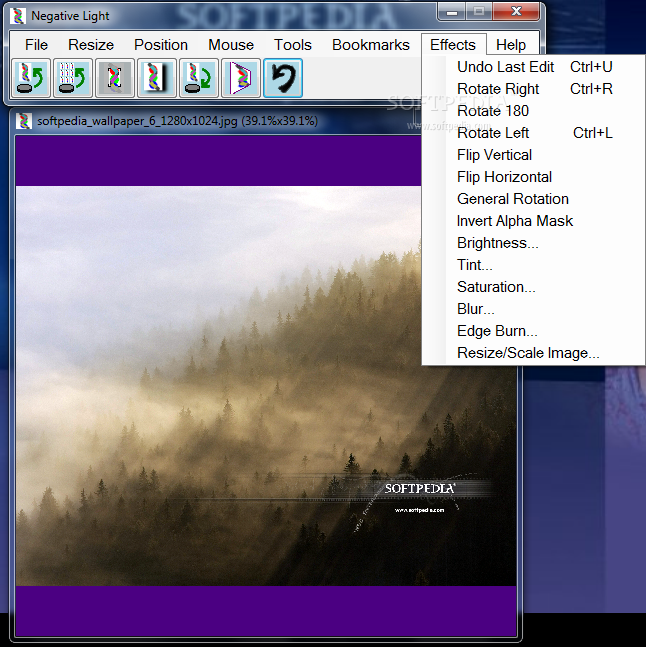The height and width of the screenshot is (647, 646).
Task: Open the Help menu
Action: 511,45
